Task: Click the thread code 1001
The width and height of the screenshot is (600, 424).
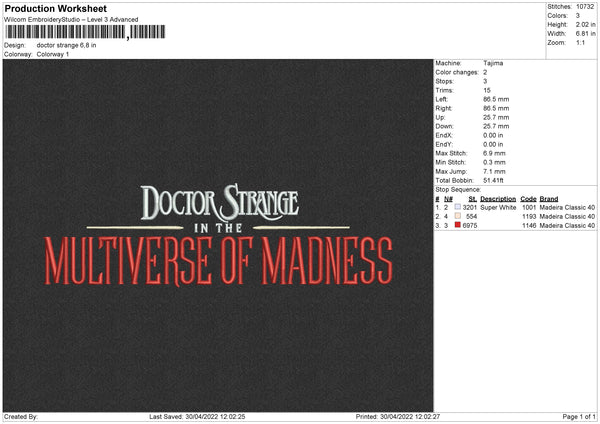Action: [529, 207]
